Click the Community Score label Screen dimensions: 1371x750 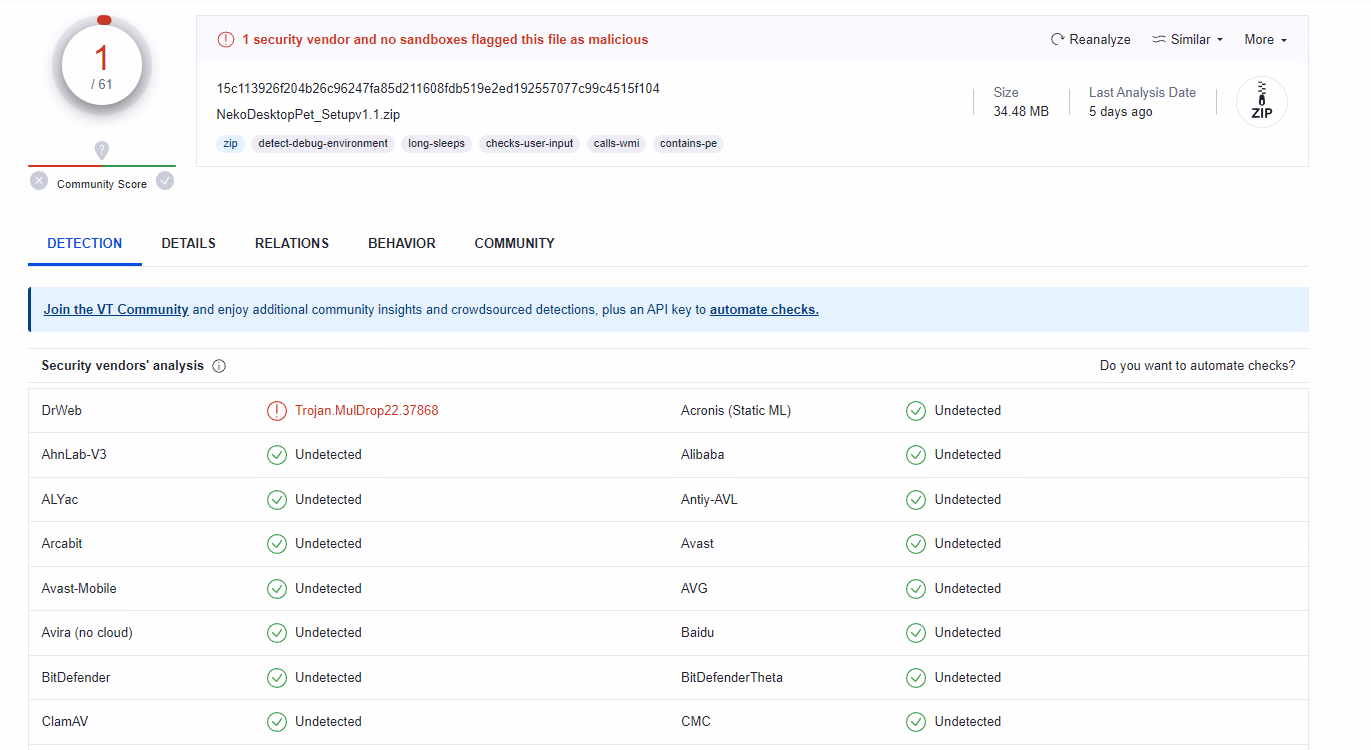(102, 184)
